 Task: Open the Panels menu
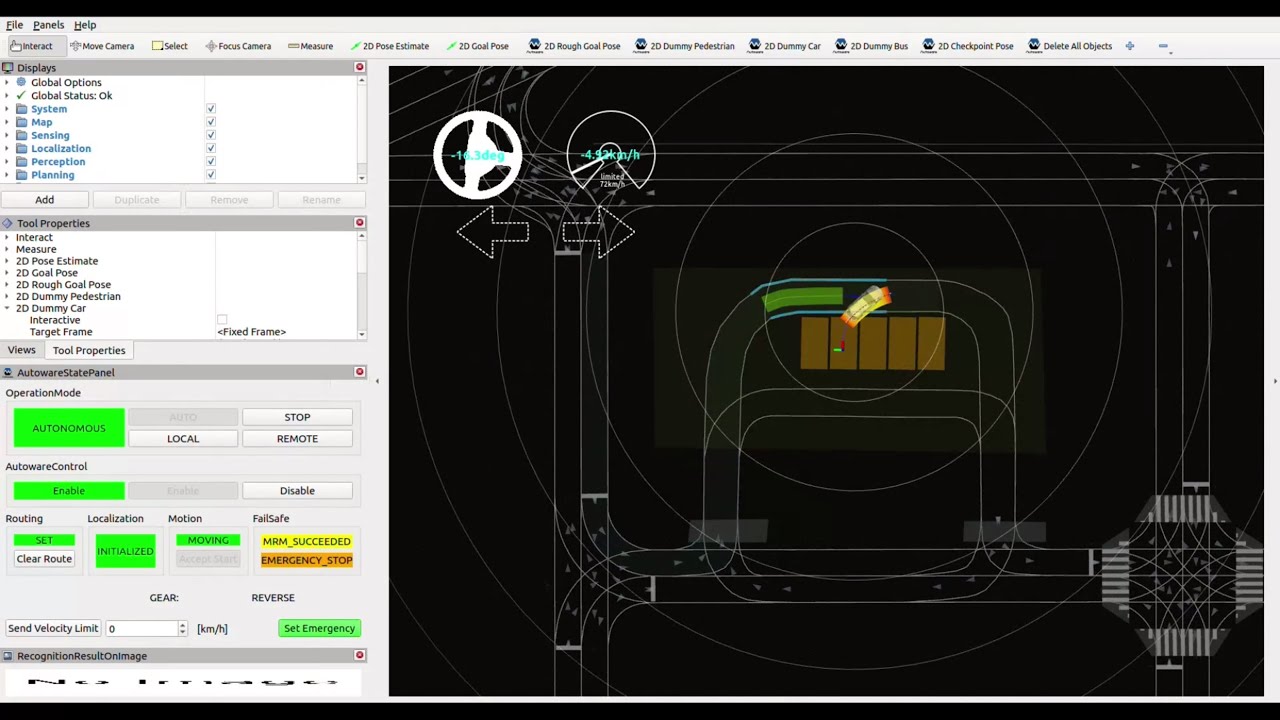[48, 25]
